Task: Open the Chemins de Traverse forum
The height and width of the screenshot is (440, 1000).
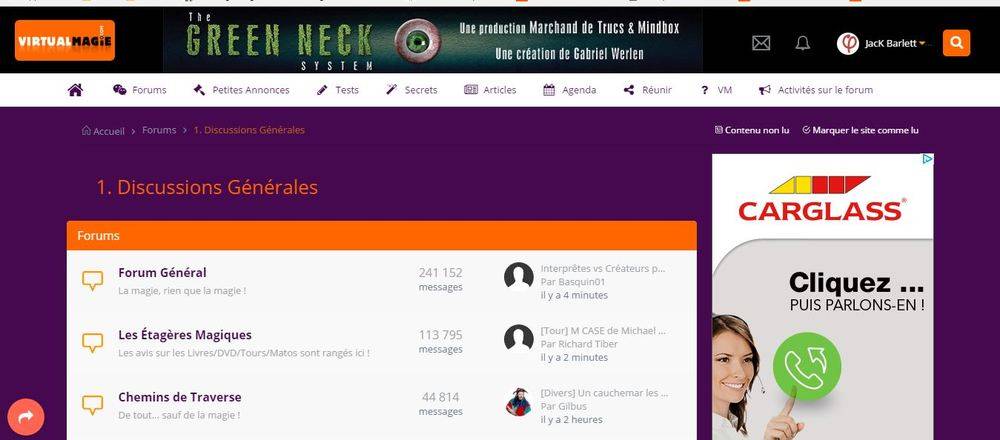Action: [180, 397]
